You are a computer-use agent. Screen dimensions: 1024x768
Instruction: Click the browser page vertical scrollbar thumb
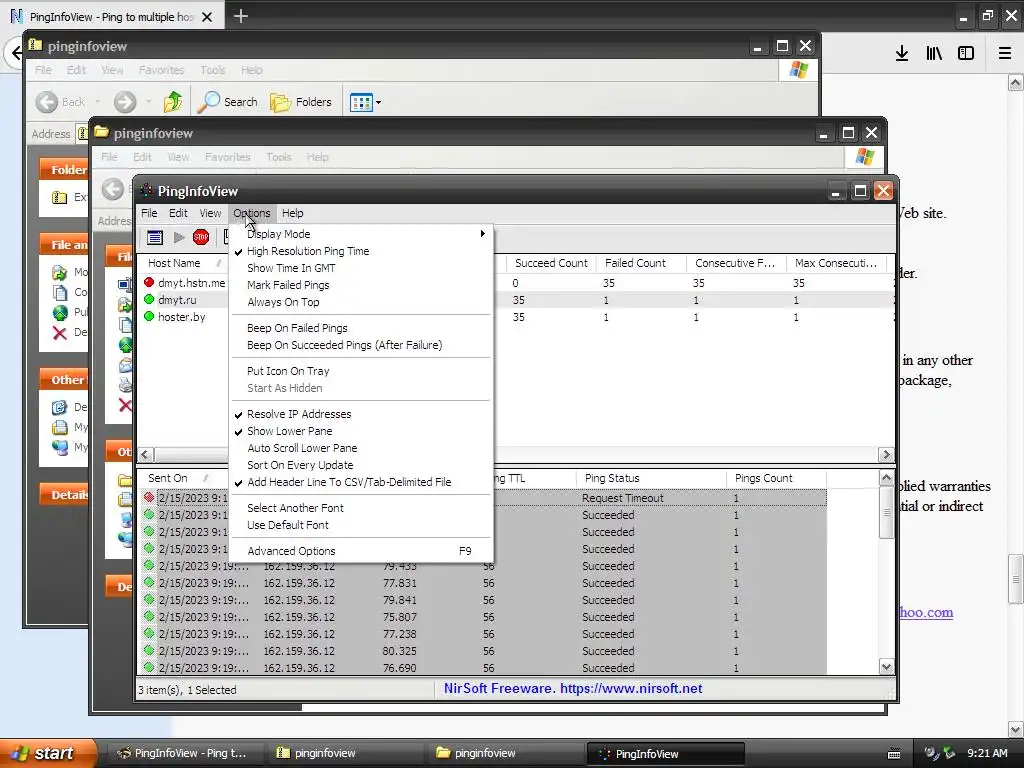pos(1016,579)
